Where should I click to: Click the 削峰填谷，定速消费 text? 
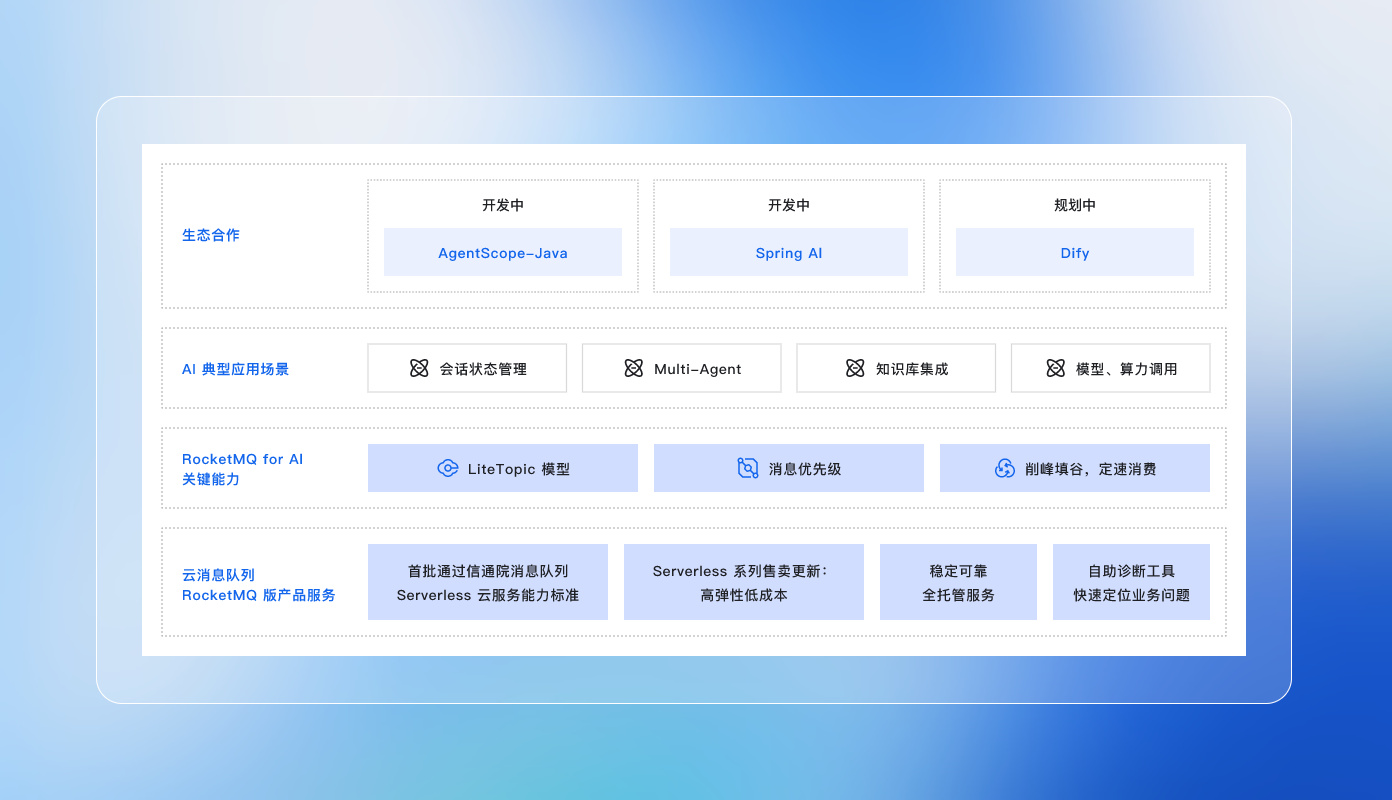tap(1091, 469)
